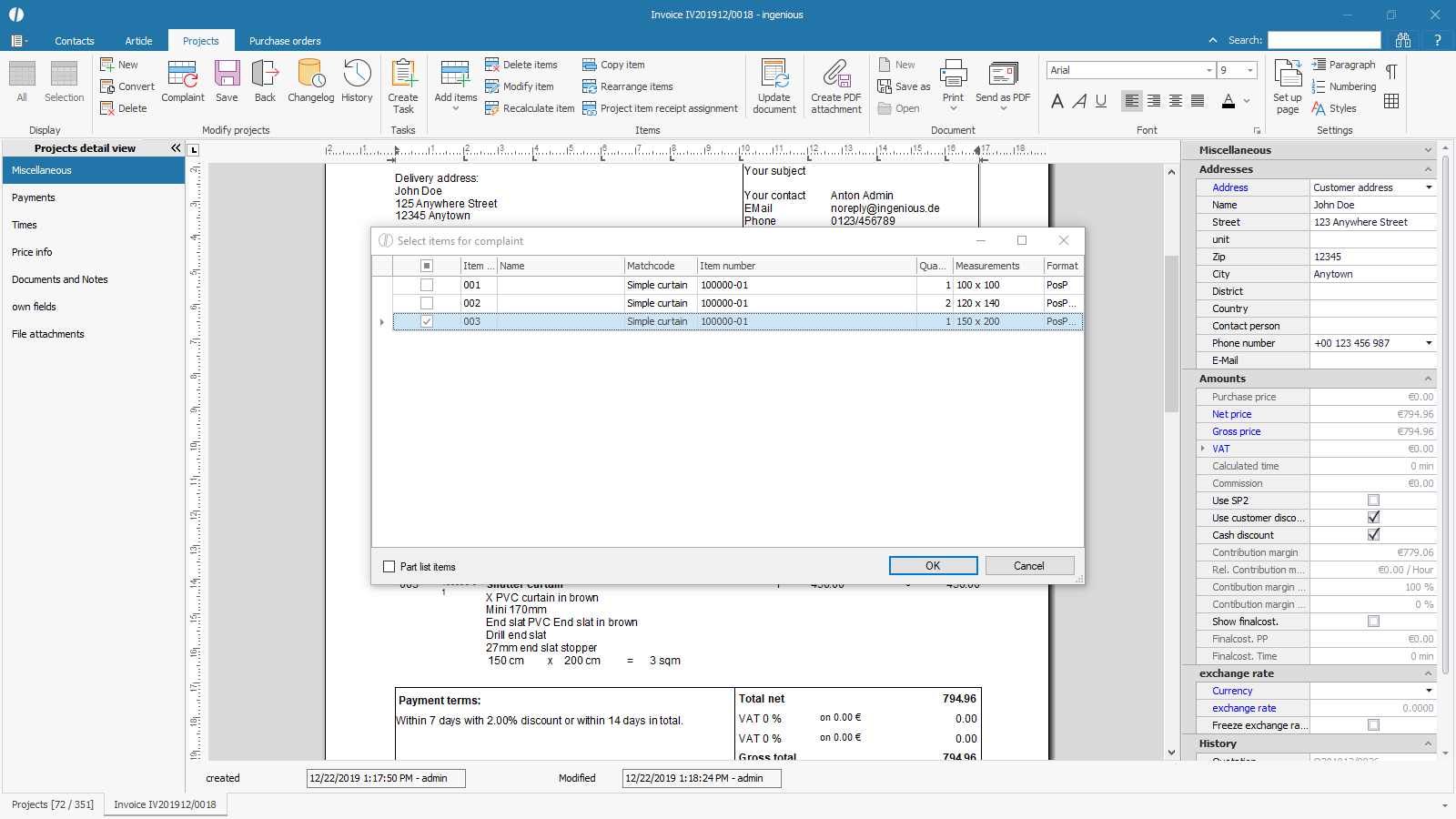Image resolution: width=1456 pixels, height=819 pixels.
Task: Uncheck the selected item 003 checkbox
Action: click(427, 321)
